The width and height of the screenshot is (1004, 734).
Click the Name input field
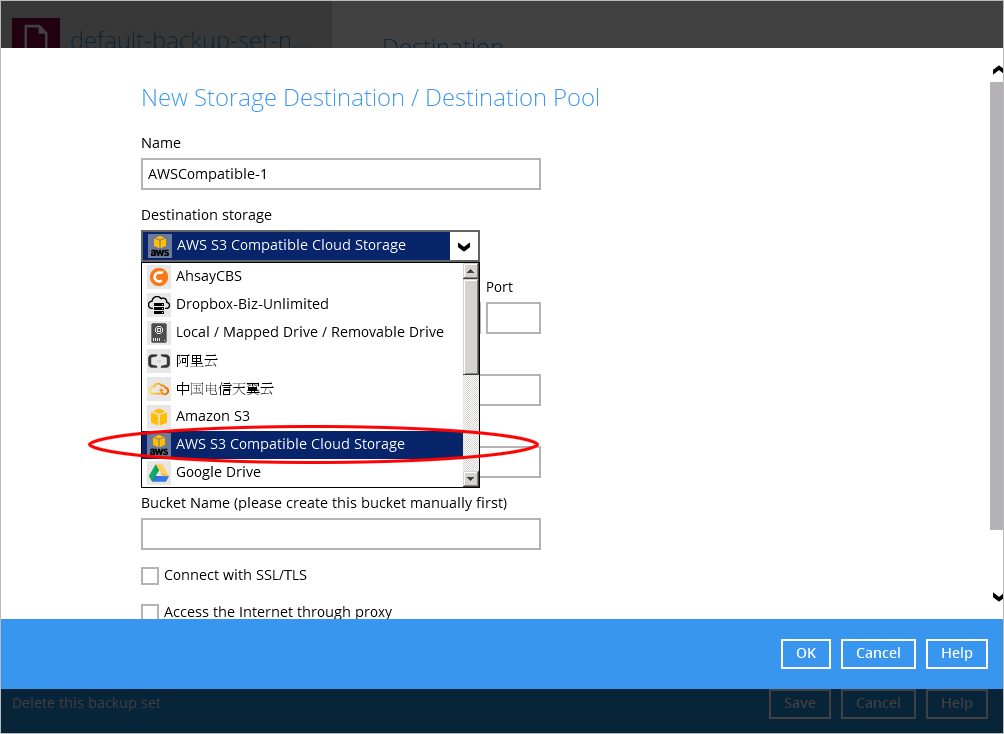341,174
